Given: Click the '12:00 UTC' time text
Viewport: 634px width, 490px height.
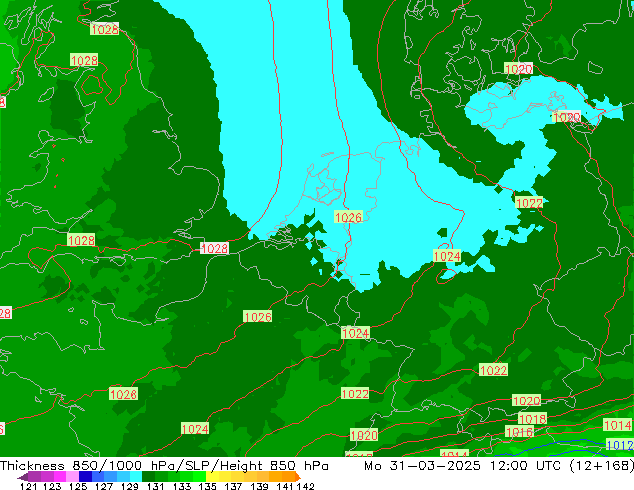Looking at the screenshot, I should coord(525,466).
